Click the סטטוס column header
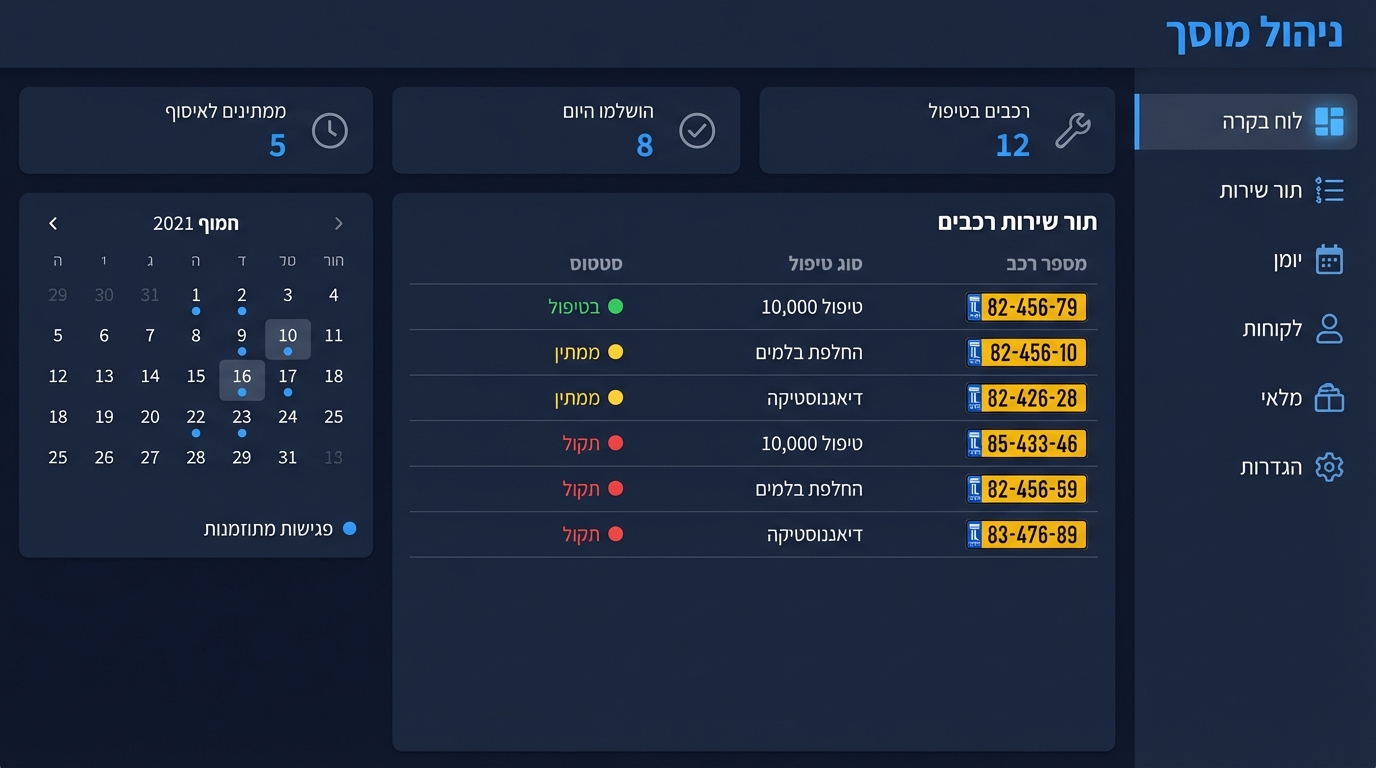The image size is (1376, 768). coord(596,264)
